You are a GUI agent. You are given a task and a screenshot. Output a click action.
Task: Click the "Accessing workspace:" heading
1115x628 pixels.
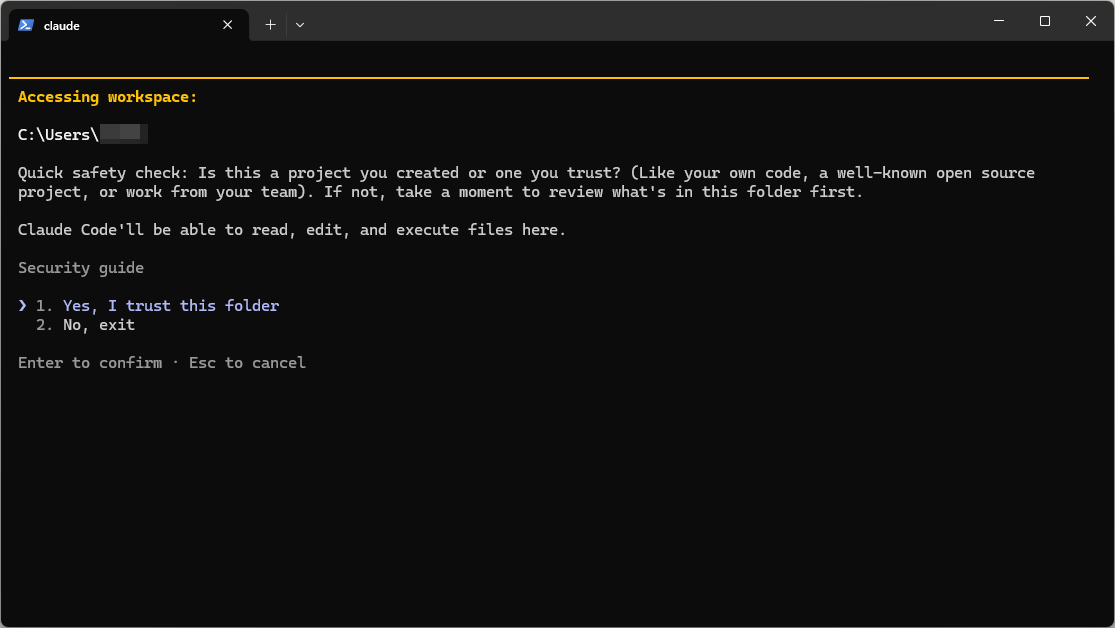point(108,97)
